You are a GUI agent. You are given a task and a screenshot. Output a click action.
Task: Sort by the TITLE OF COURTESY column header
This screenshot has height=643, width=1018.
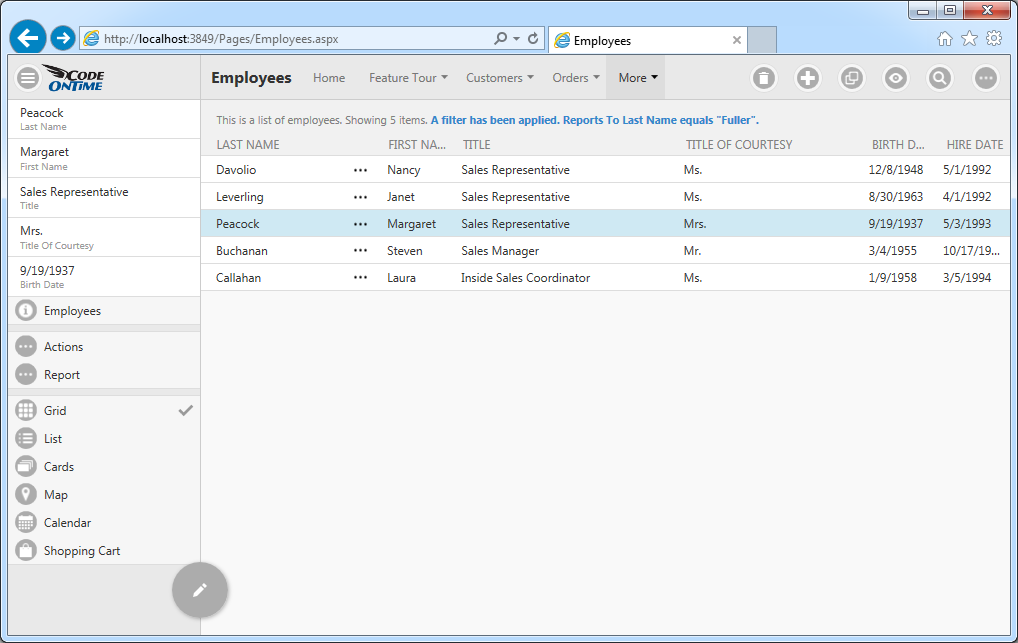(739, 145)
